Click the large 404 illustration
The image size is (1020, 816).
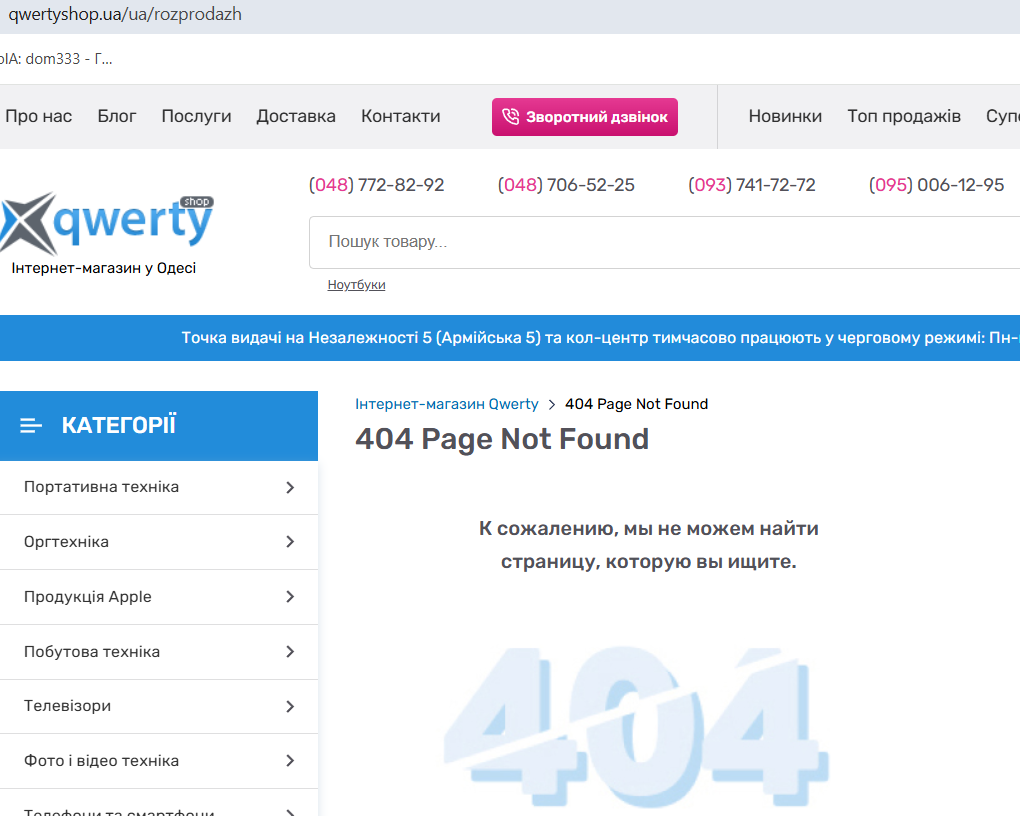tap(636, 715)
